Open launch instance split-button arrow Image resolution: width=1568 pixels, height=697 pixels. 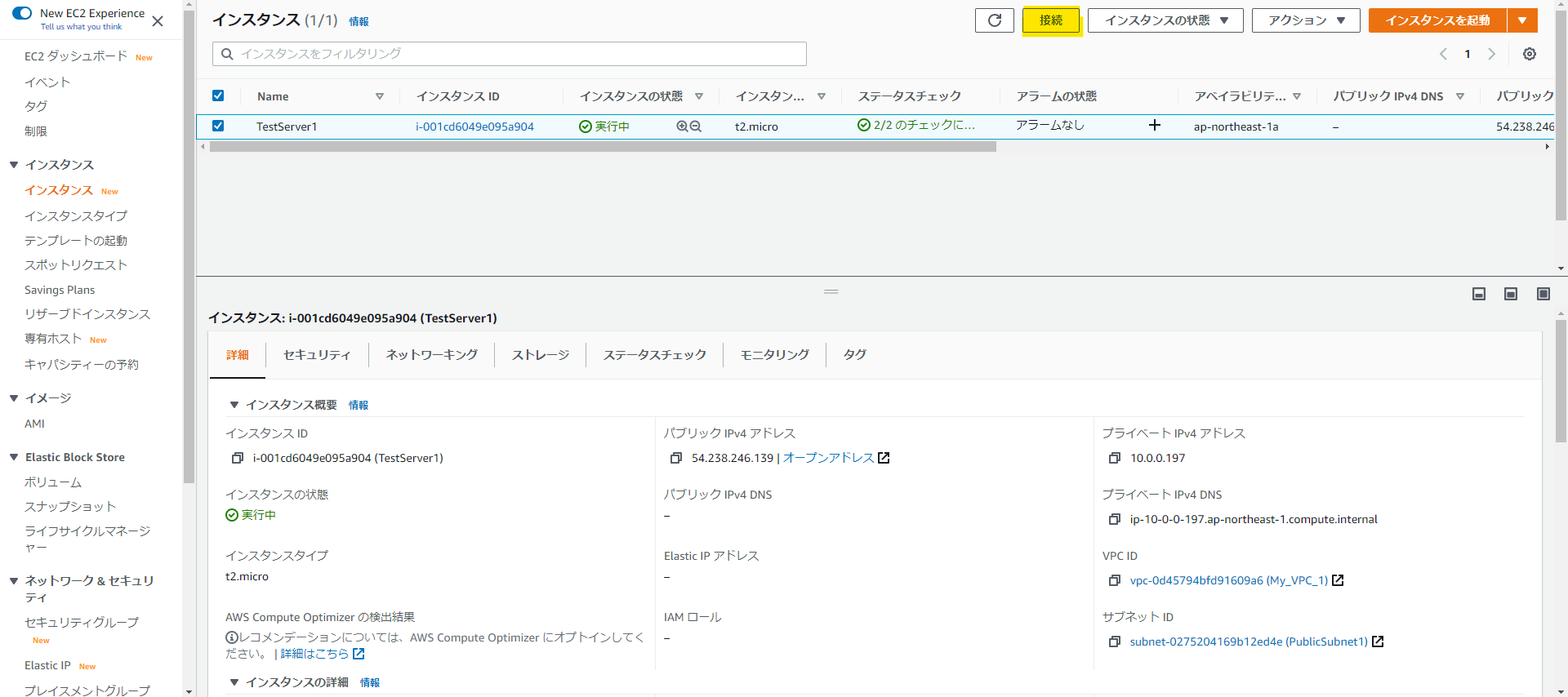[x=1522, y=20]
